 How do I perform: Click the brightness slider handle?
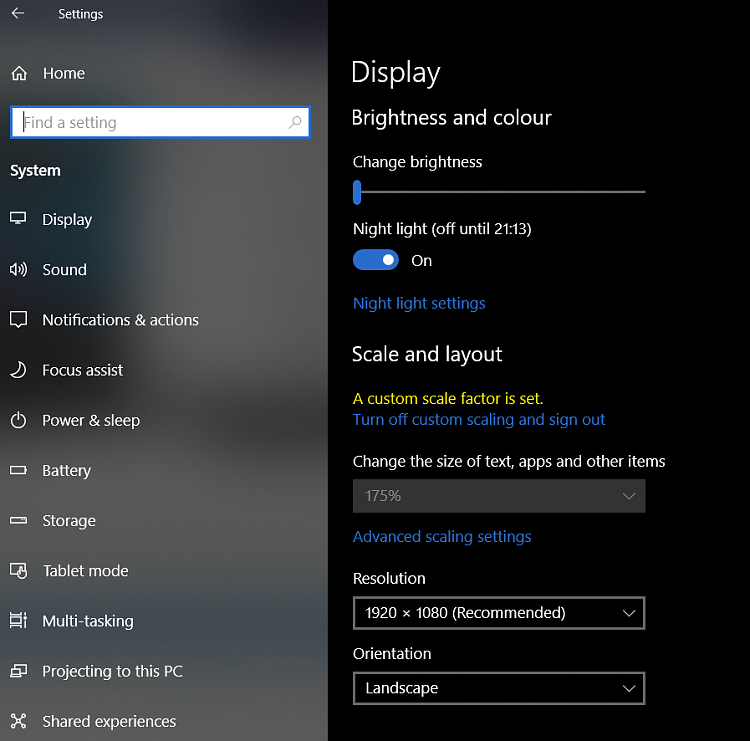click(x=357, y=192)
